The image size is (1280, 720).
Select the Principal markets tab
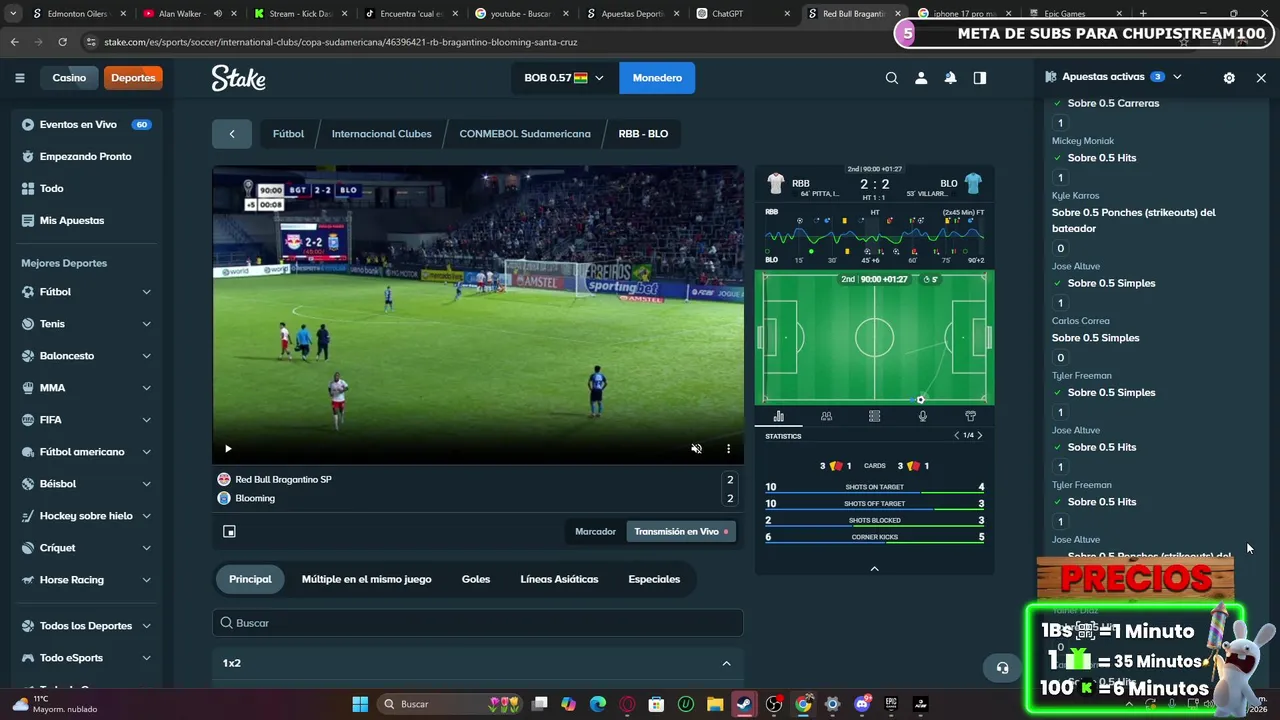(250, 579)
